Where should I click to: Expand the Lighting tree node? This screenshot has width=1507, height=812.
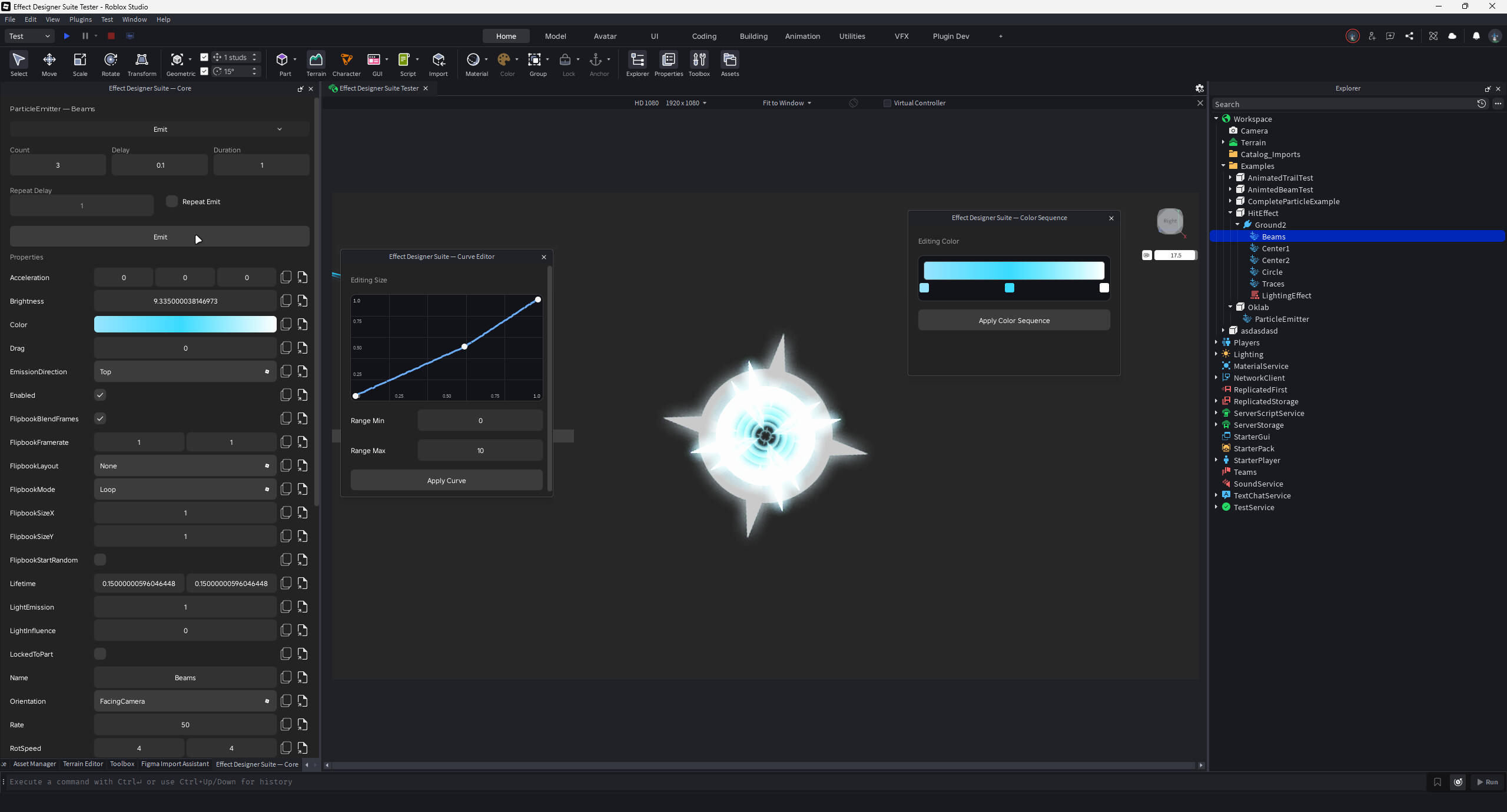[1216, 354]
